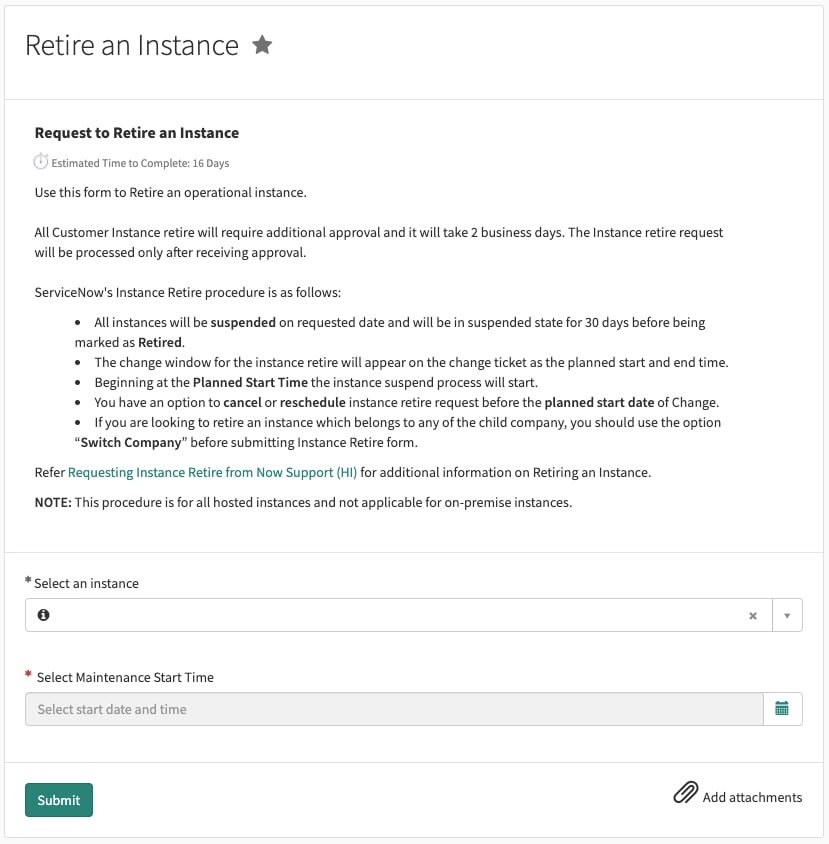Click Add attachments

751,797
